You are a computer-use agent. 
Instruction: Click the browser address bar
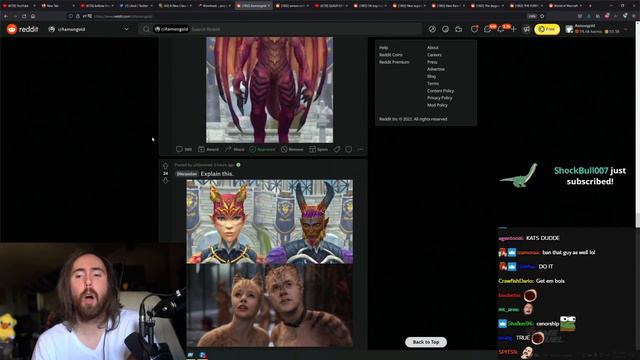point(306,16)
